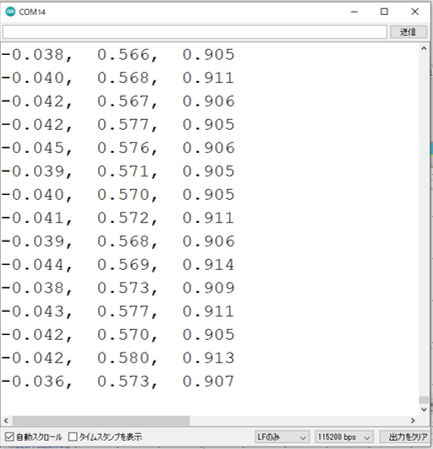433x449 pixels.
Task: Click the output line containing 0.580
Action: click(x=118, y=358)
